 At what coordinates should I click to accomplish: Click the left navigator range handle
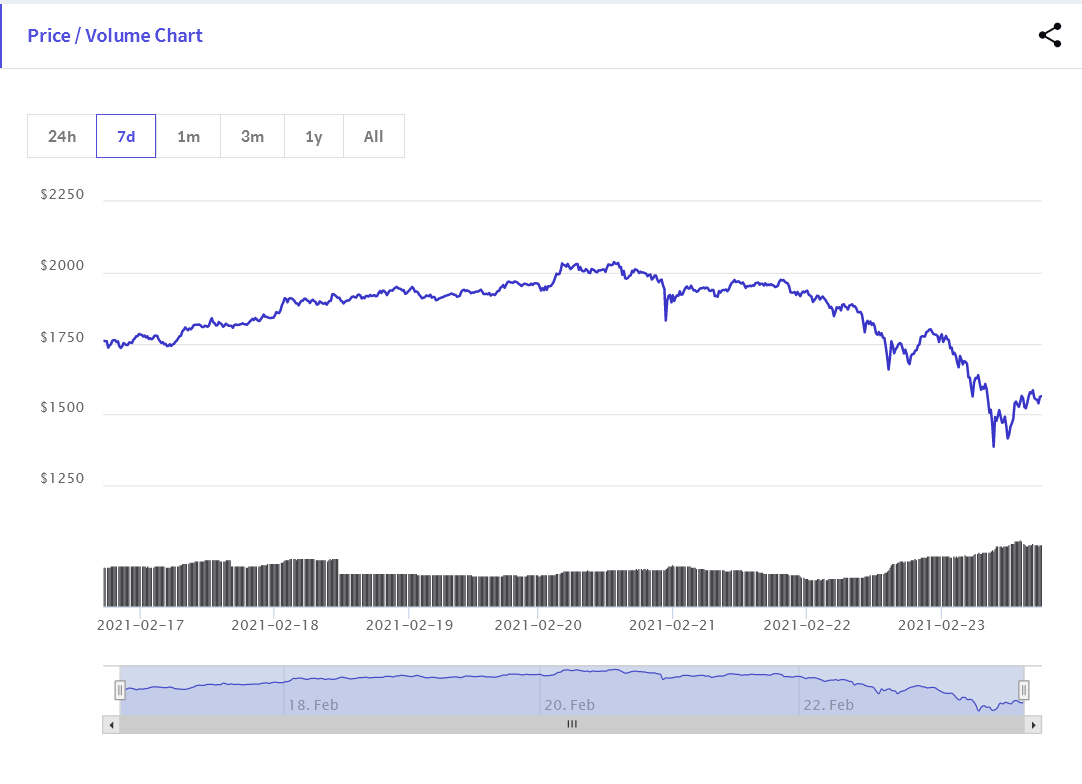point(120,689)
